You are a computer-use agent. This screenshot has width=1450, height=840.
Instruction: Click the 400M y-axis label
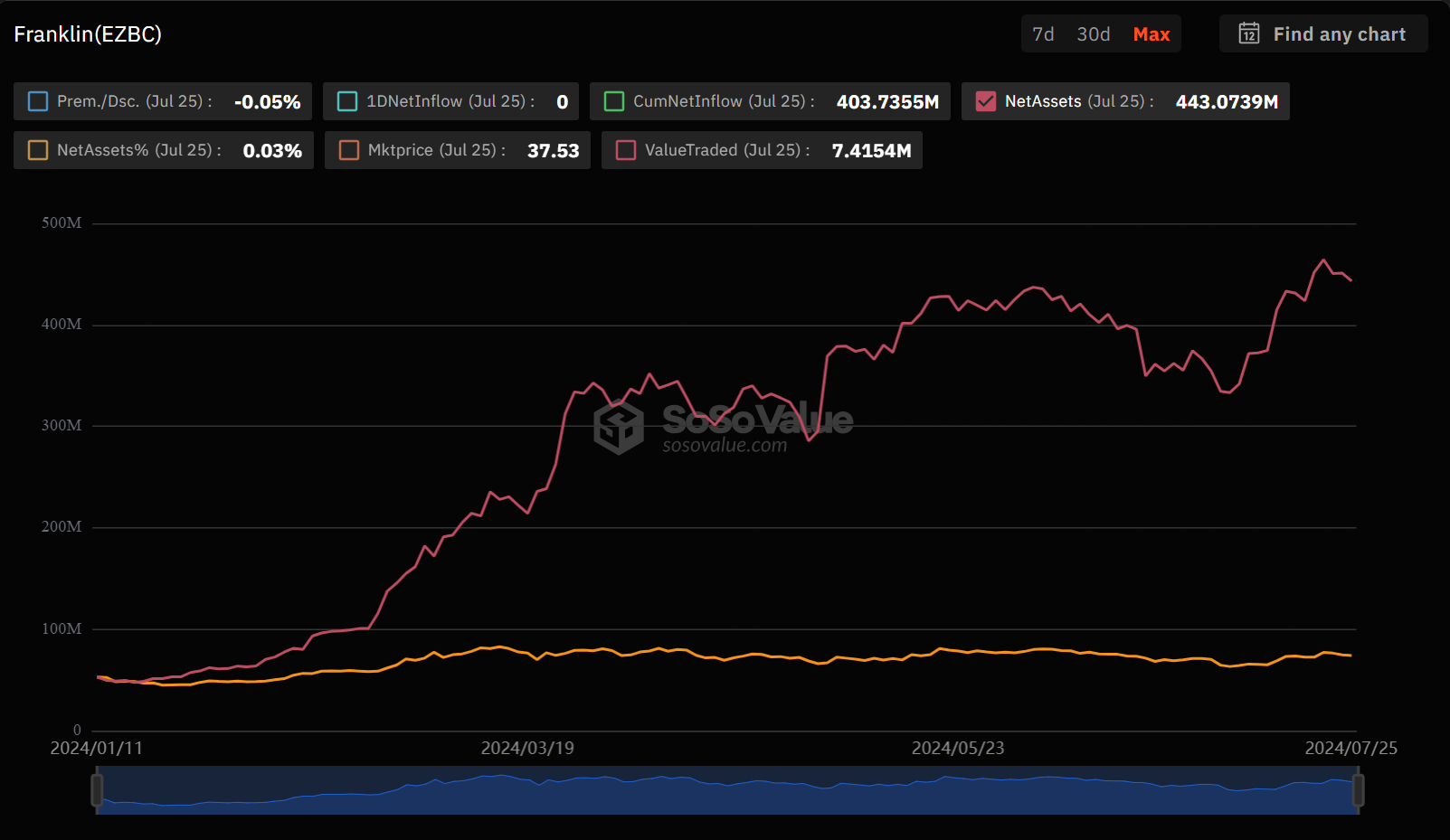62,324
